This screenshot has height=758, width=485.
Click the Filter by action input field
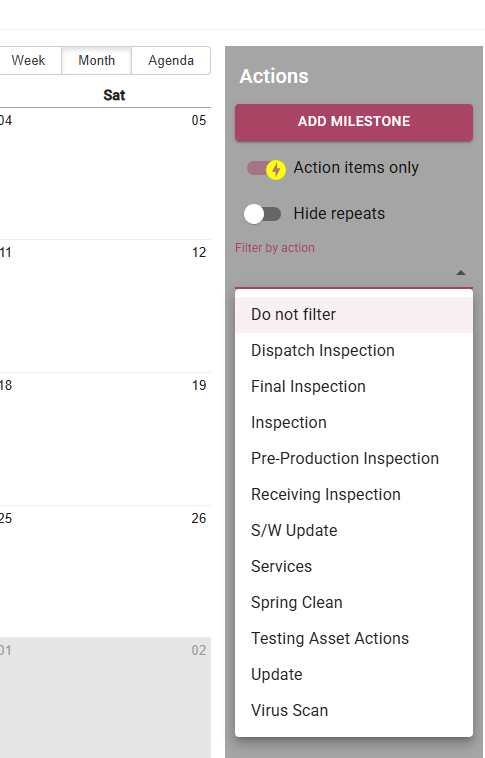(x=354, y=273)
